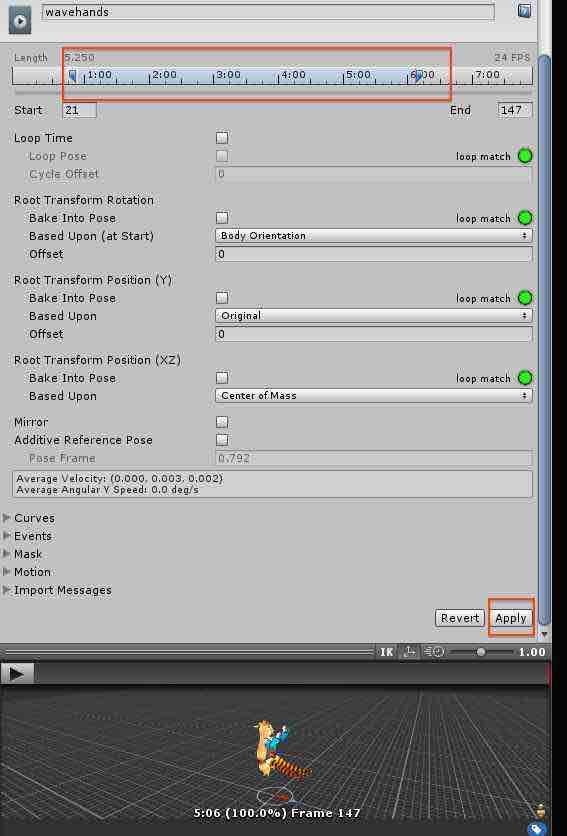Click Root Transform Position (Y) loop match indicator
The width and height of the screenshot is (567, 836).
click(x=525, y=298)
